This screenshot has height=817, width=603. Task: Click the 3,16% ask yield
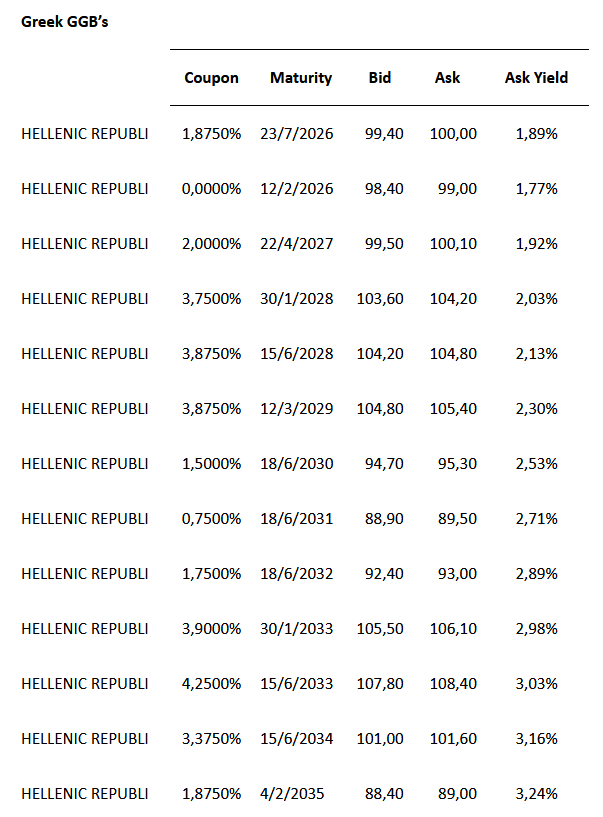tap(536, 738)
